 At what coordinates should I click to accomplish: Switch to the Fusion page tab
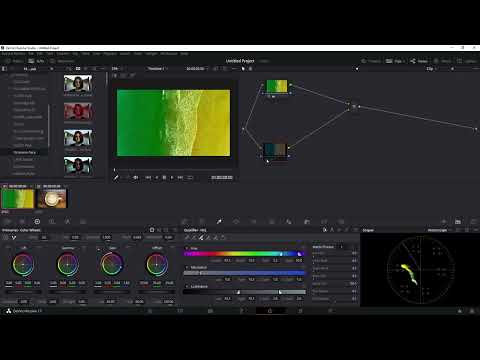click(x=241, y=311)
